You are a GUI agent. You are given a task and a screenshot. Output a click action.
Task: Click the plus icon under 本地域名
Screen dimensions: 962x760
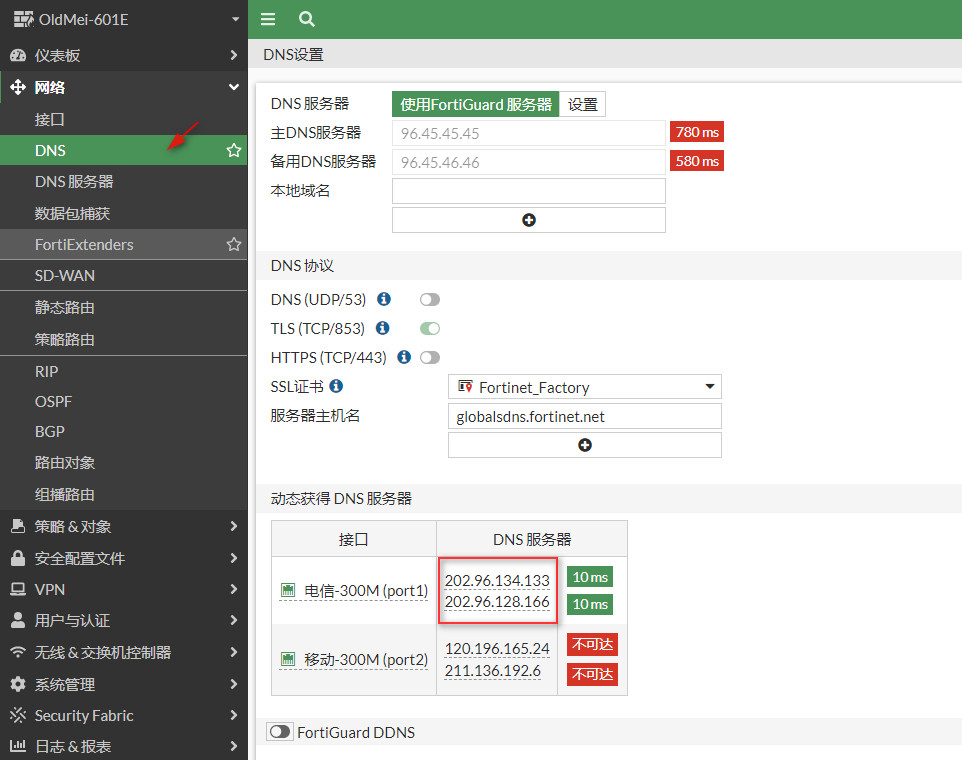coord(529,220)
